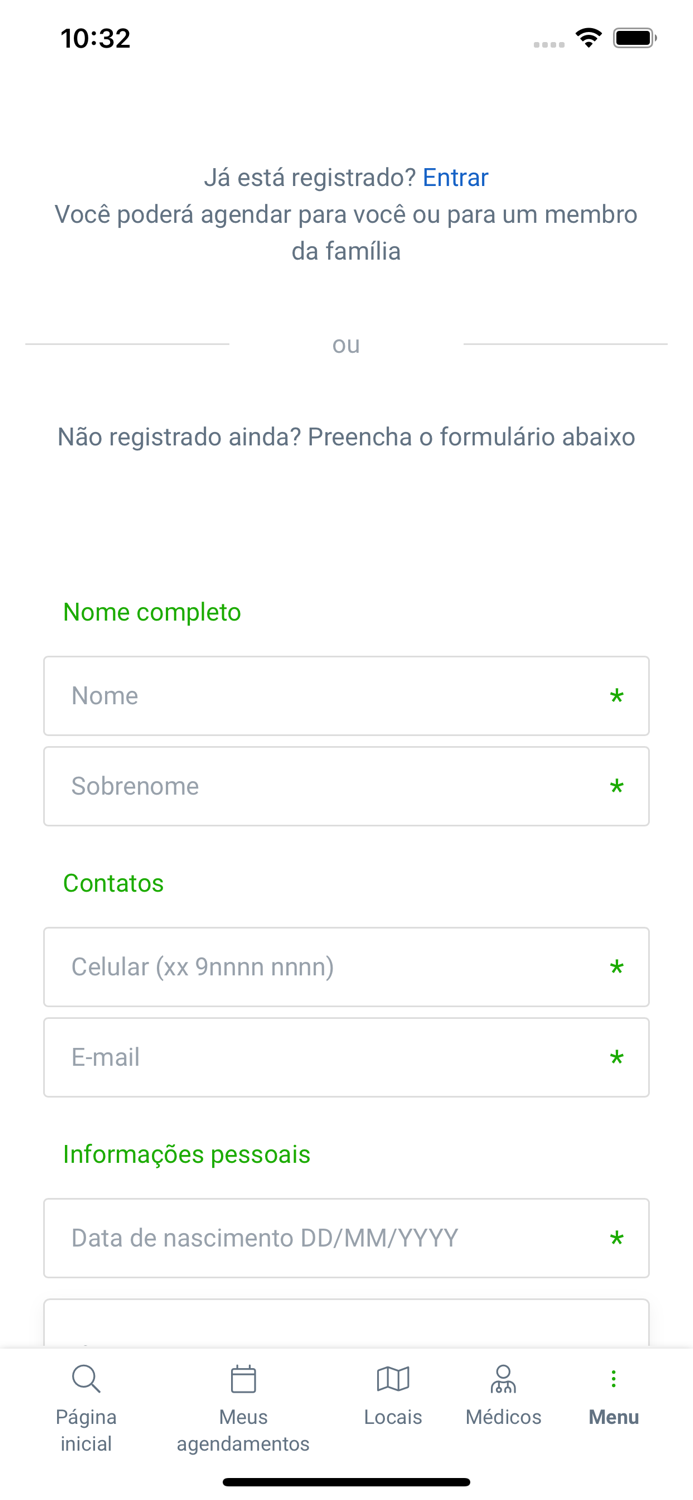This screenshot has width=693, height=1500.
Task: Tap the 10:32 clock in the status bar
Action: click(x=96, y=38)
